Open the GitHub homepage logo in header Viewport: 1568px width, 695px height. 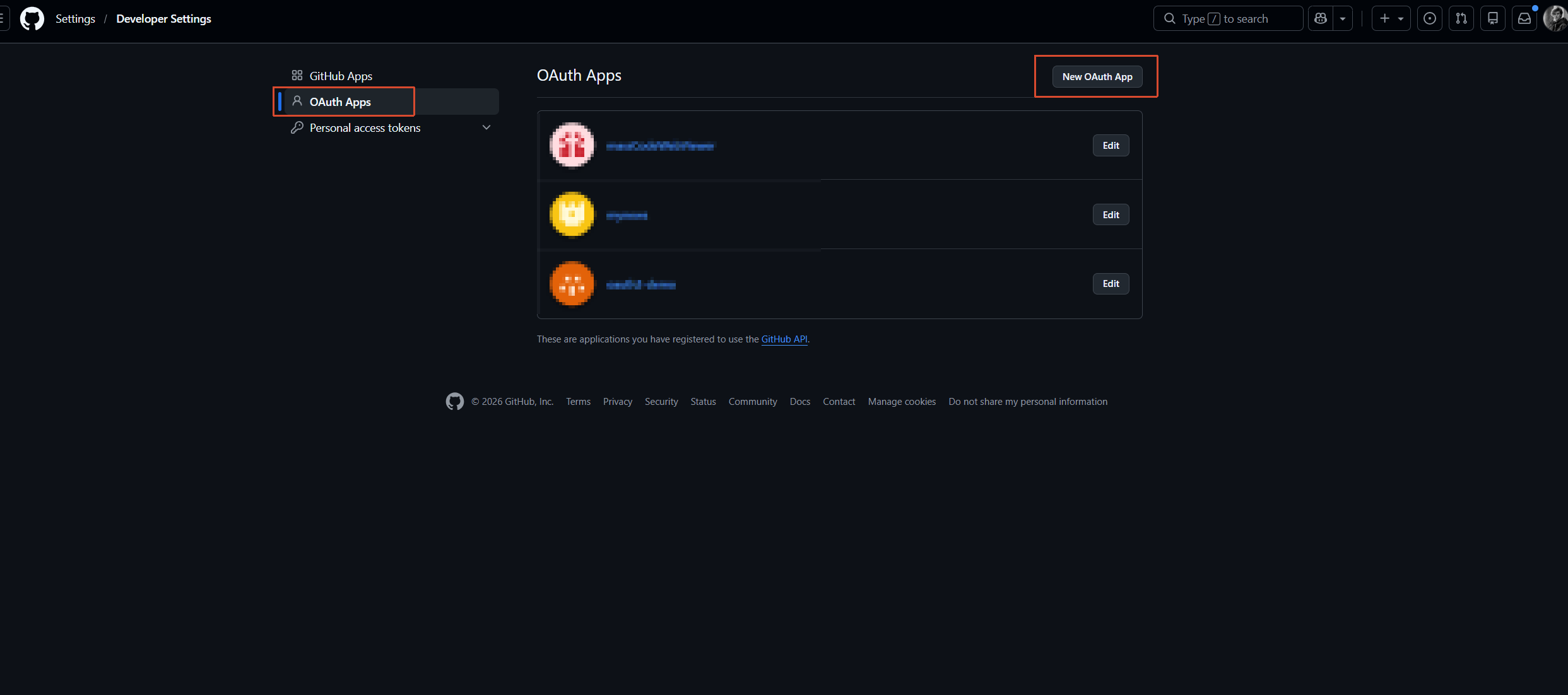32,19
